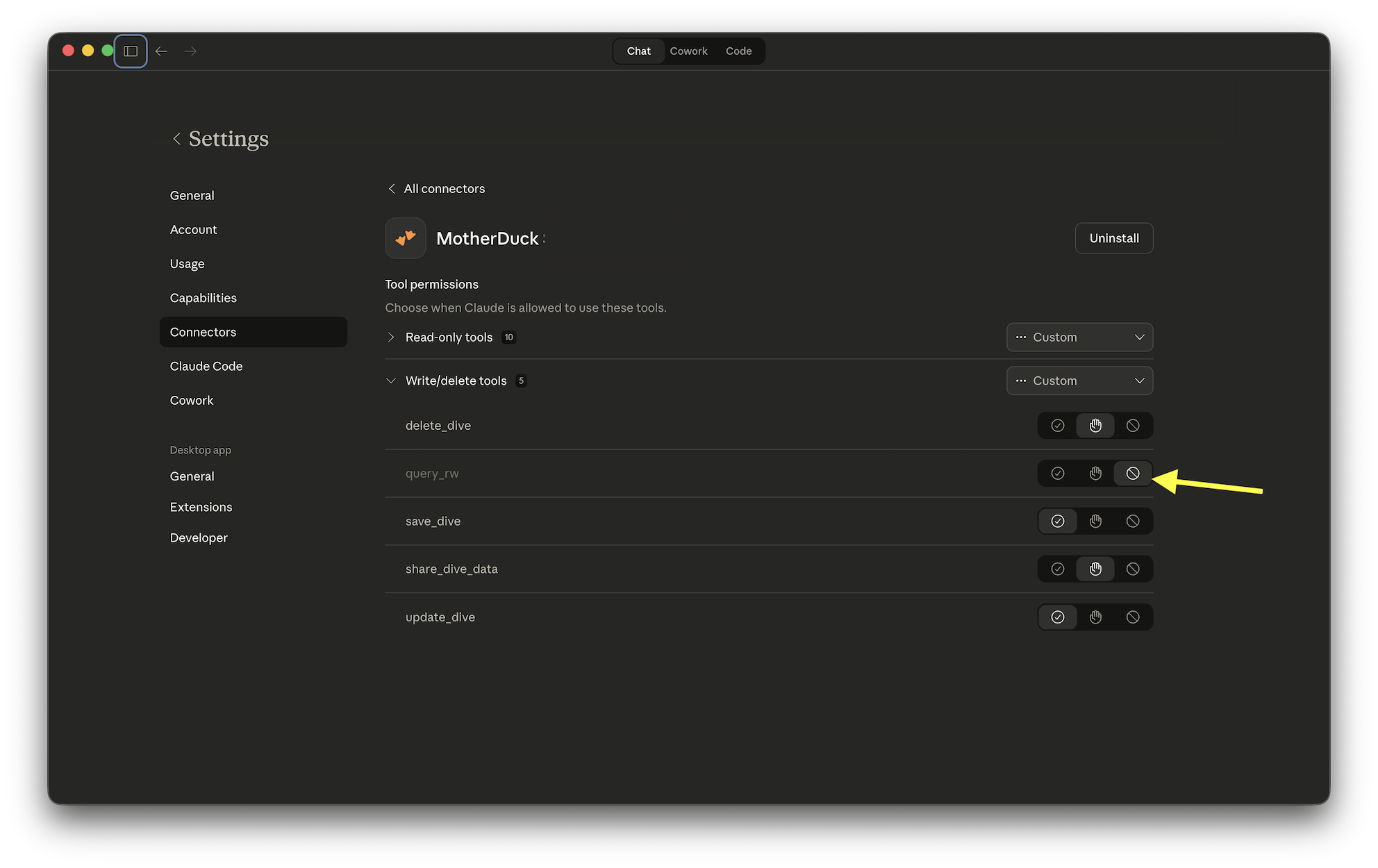1378x868 pixels.
Task: Click the yellow minimize window button
Action: tap(88, 51)
